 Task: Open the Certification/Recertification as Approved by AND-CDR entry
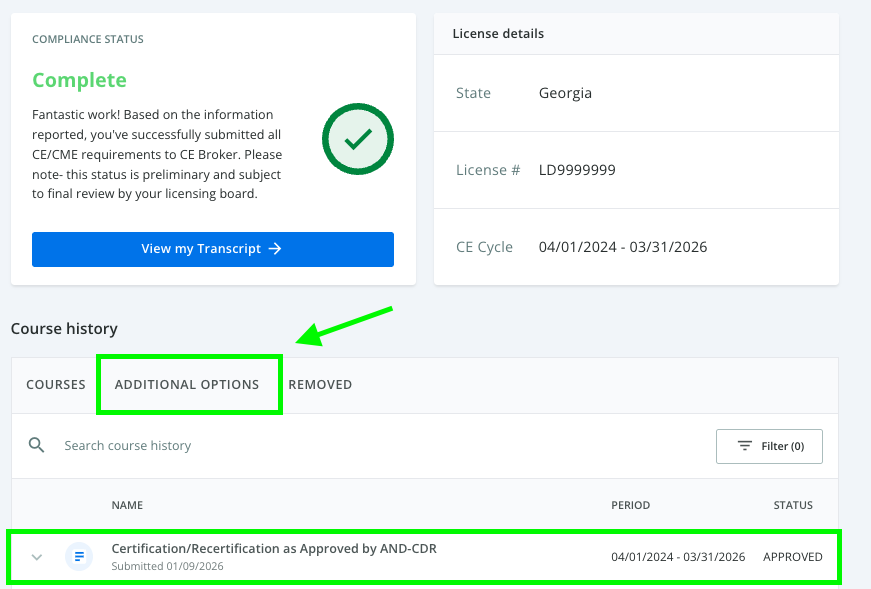(274, 549)
